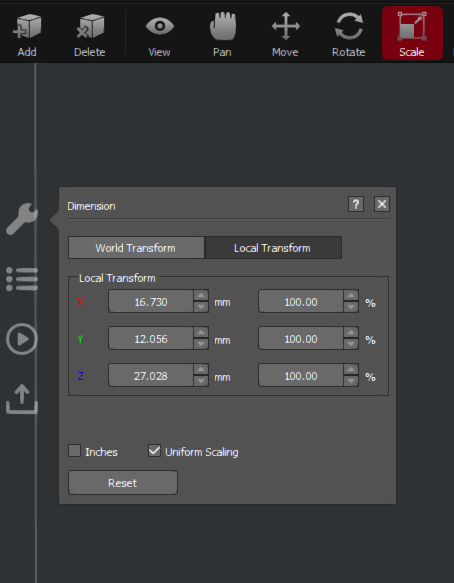
Task: Select the Local Transform tab
Action: pos(273,248)
